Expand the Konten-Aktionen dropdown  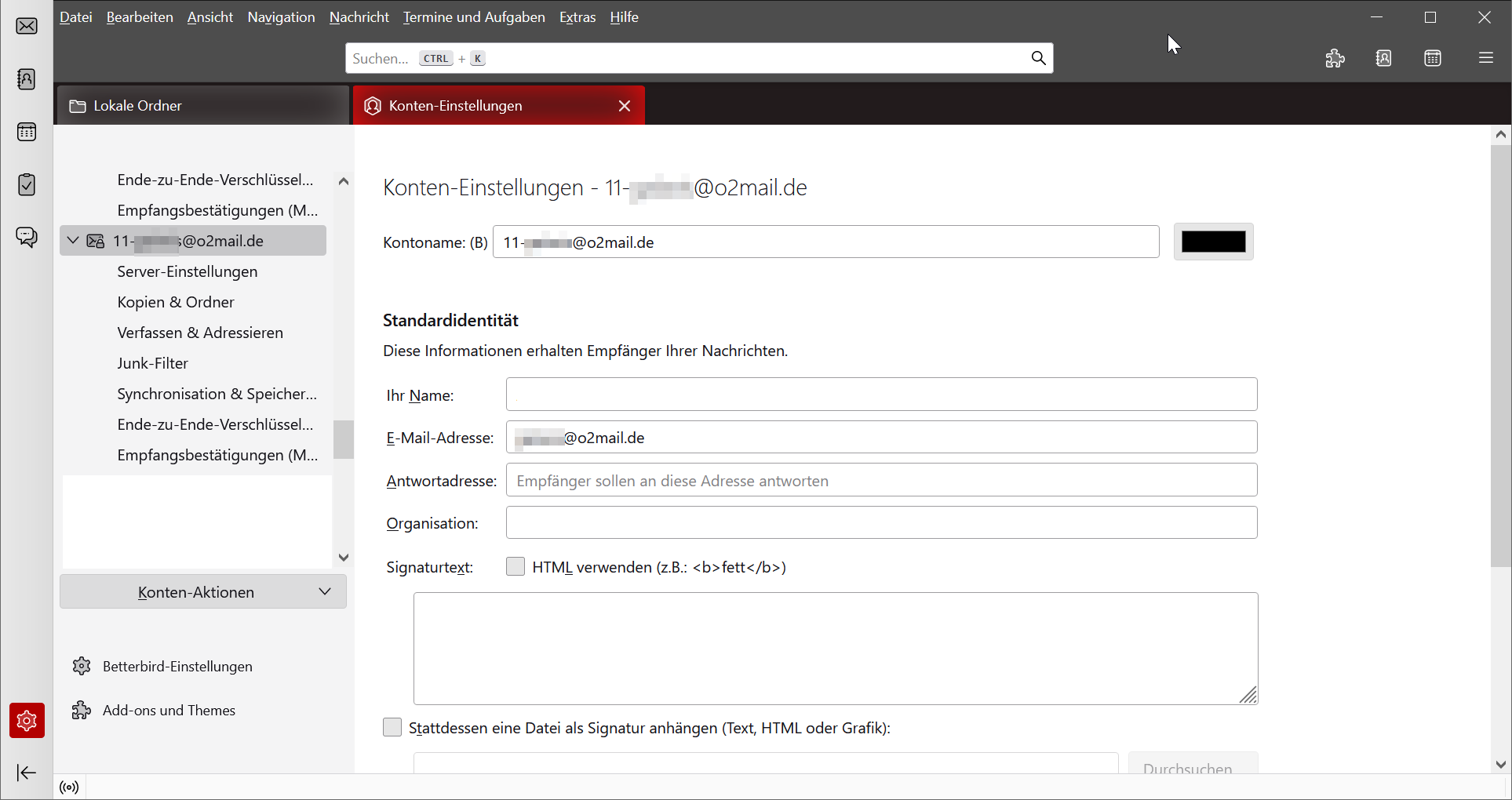point(203,592)
